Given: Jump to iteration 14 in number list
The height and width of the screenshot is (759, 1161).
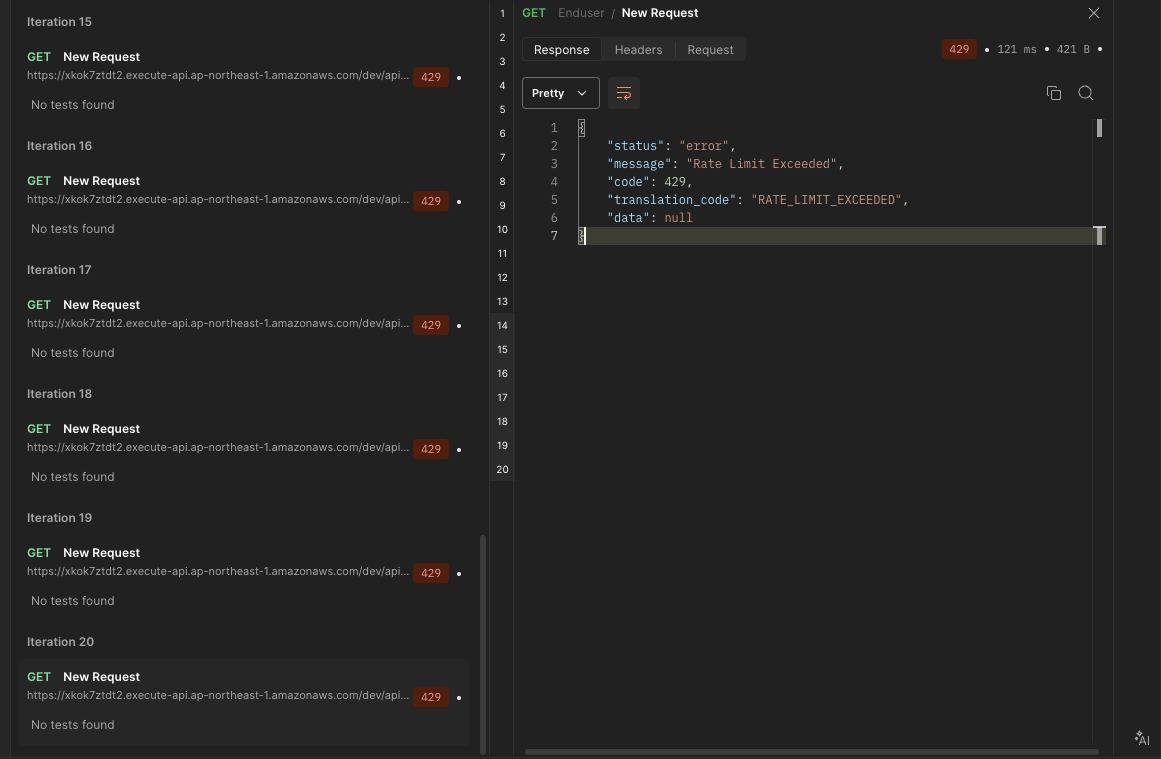Looking at the screenshot, I should (502, 325).
